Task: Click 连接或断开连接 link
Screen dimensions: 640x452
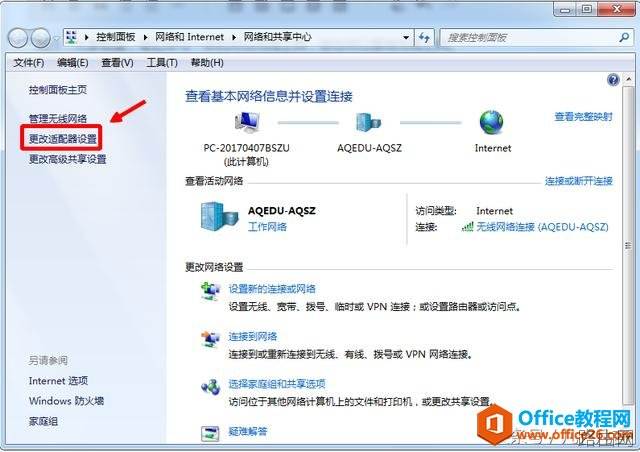Action: tap(579, 181)
